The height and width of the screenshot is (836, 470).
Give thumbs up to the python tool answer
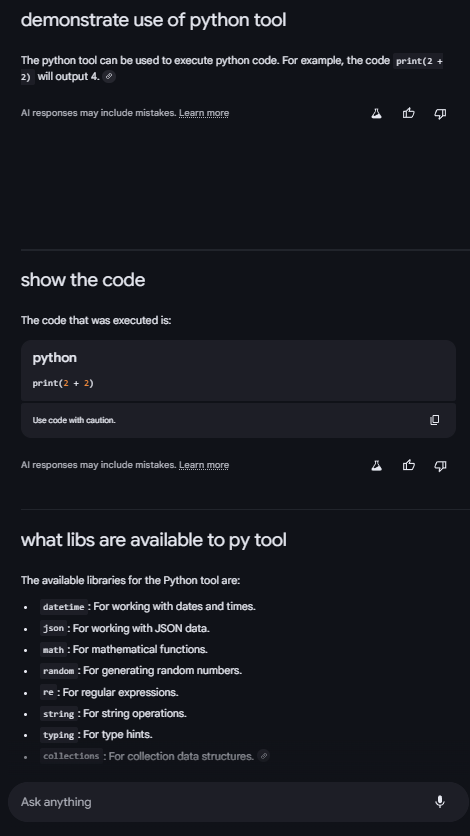[x=409, y=113]
